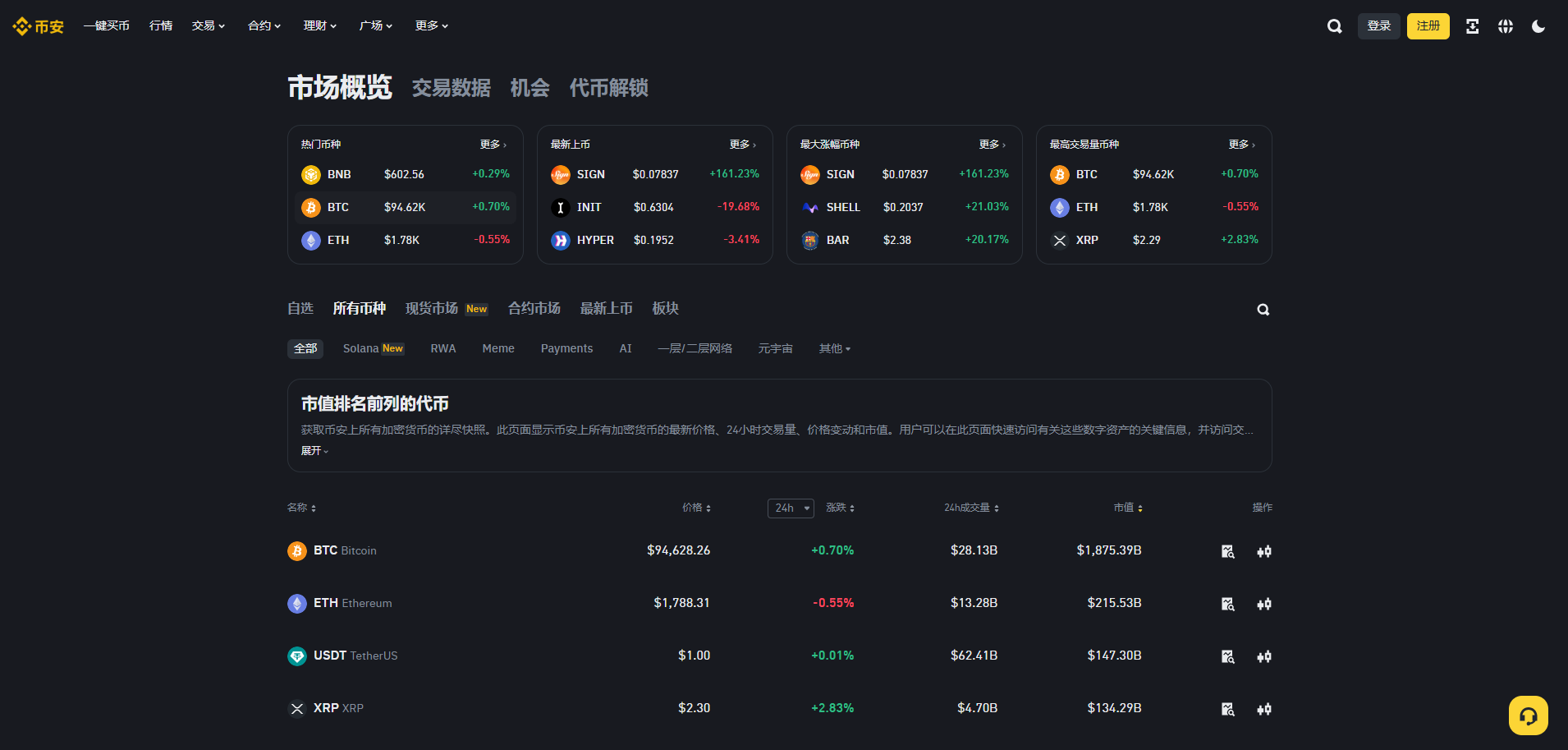Open the chart detail icon for BTC row
The height and width of the screenshot is (750, 1568).
(x=1227, y=551)
